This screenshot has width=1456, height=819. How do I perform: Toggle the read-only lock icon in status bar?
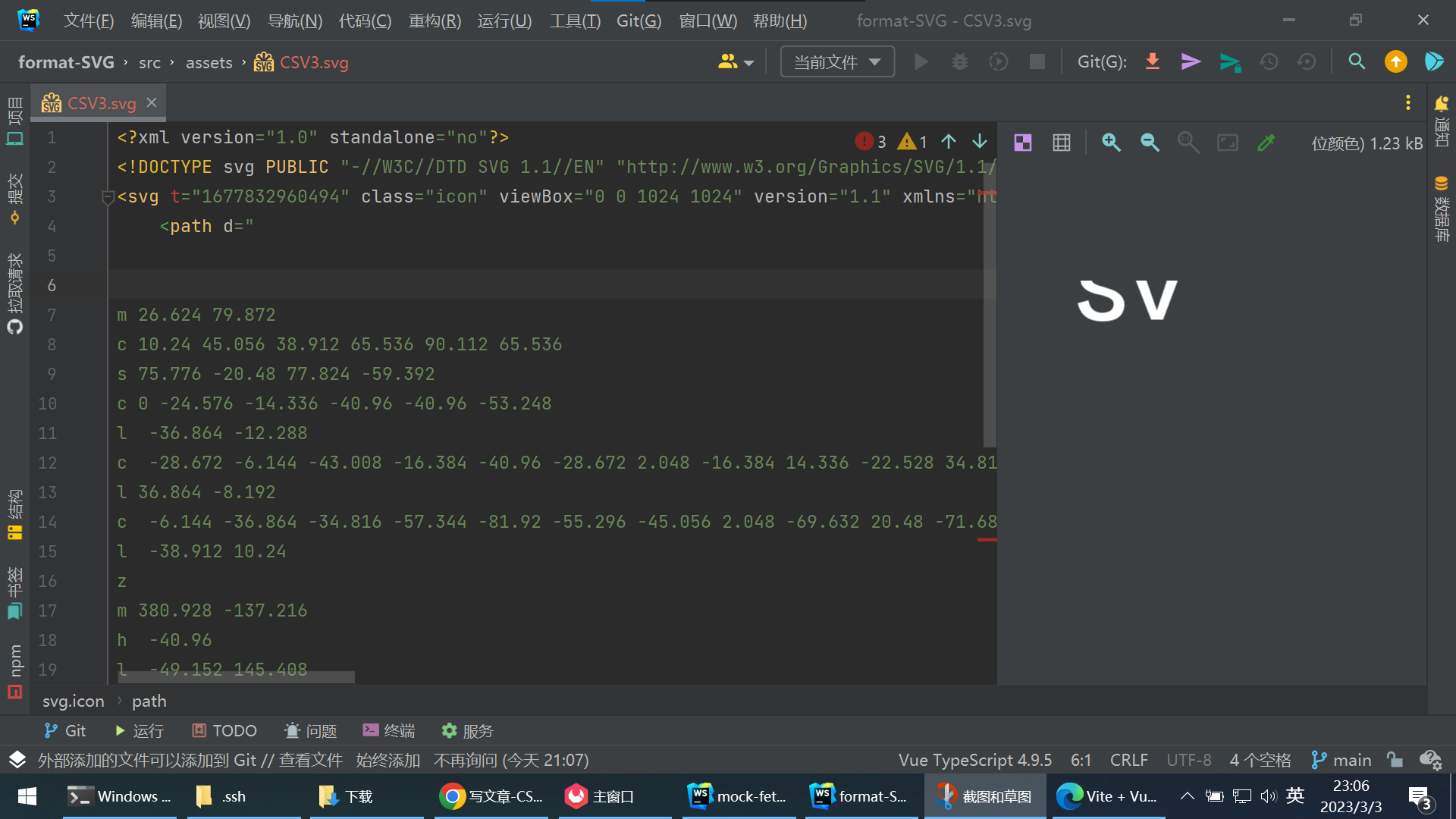point(1394,760)
